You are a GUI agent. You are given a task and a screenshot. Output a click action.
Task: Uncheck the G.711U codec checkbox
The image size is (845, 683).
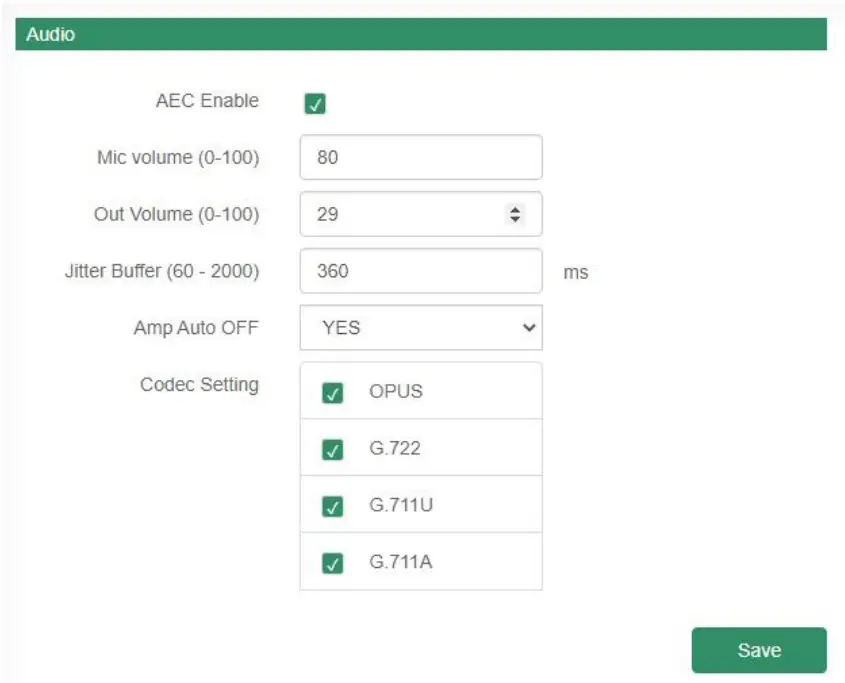coord(333,507)
